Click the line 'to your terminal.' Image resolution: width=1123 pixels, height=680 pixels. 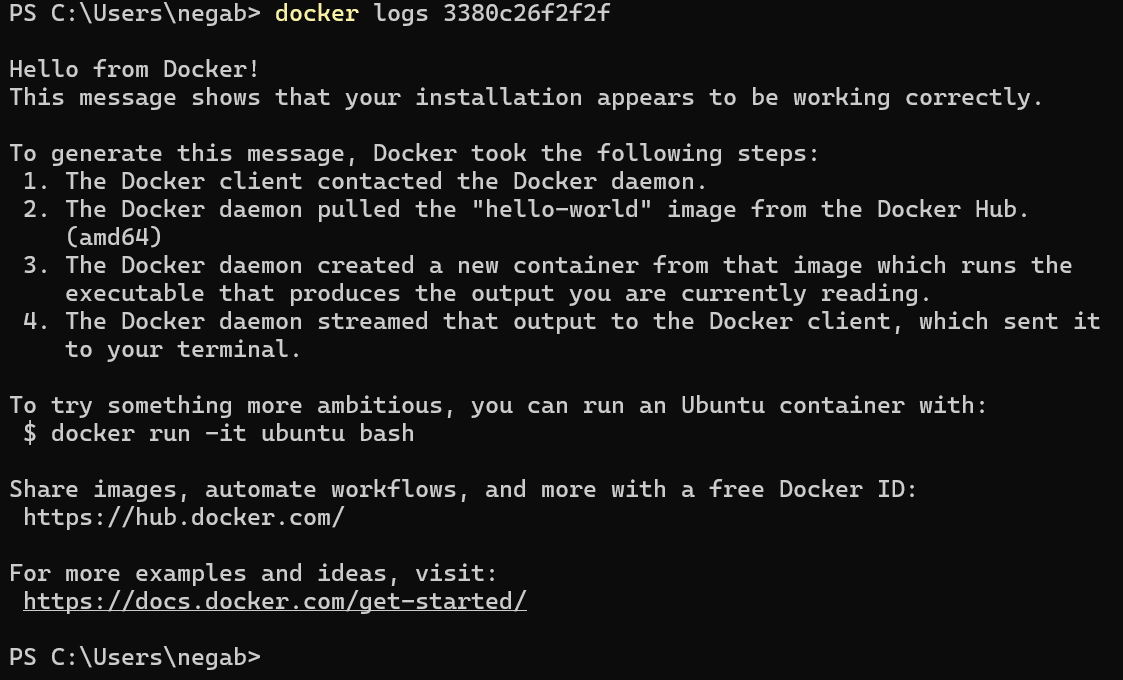[183, 350]
